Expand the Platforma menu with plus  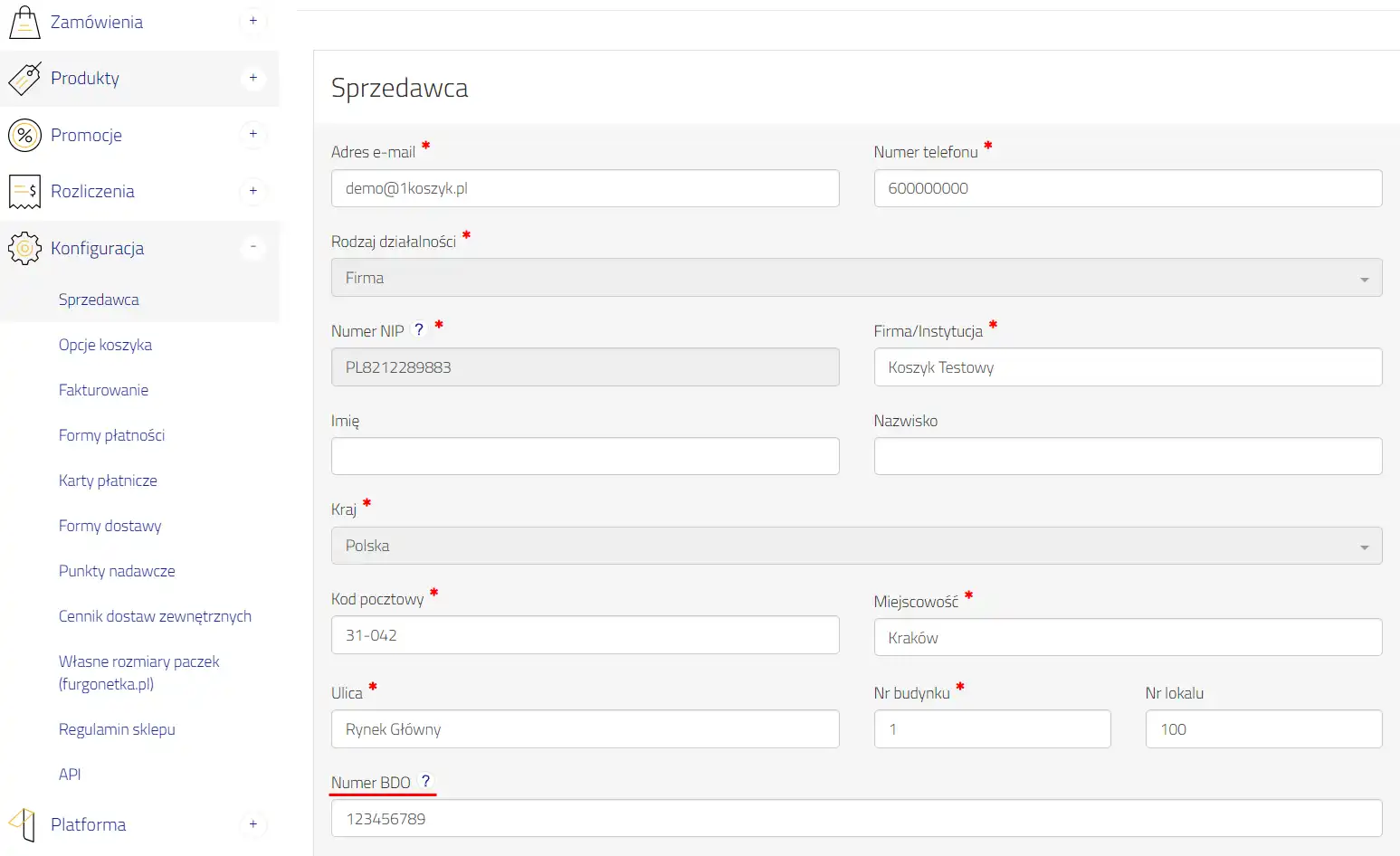point(253,824)
